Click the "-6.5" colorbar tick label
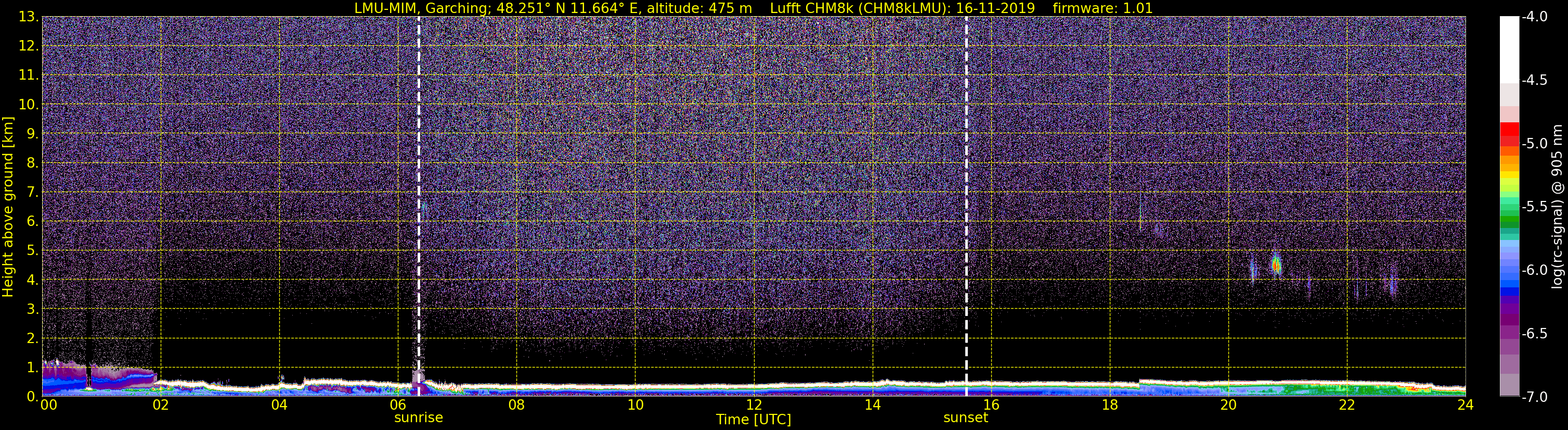 click(1534, 333)
